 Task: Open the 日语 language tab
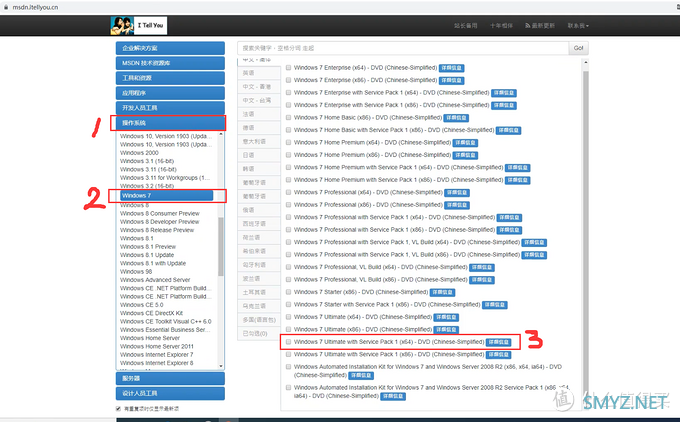point(259,155)
